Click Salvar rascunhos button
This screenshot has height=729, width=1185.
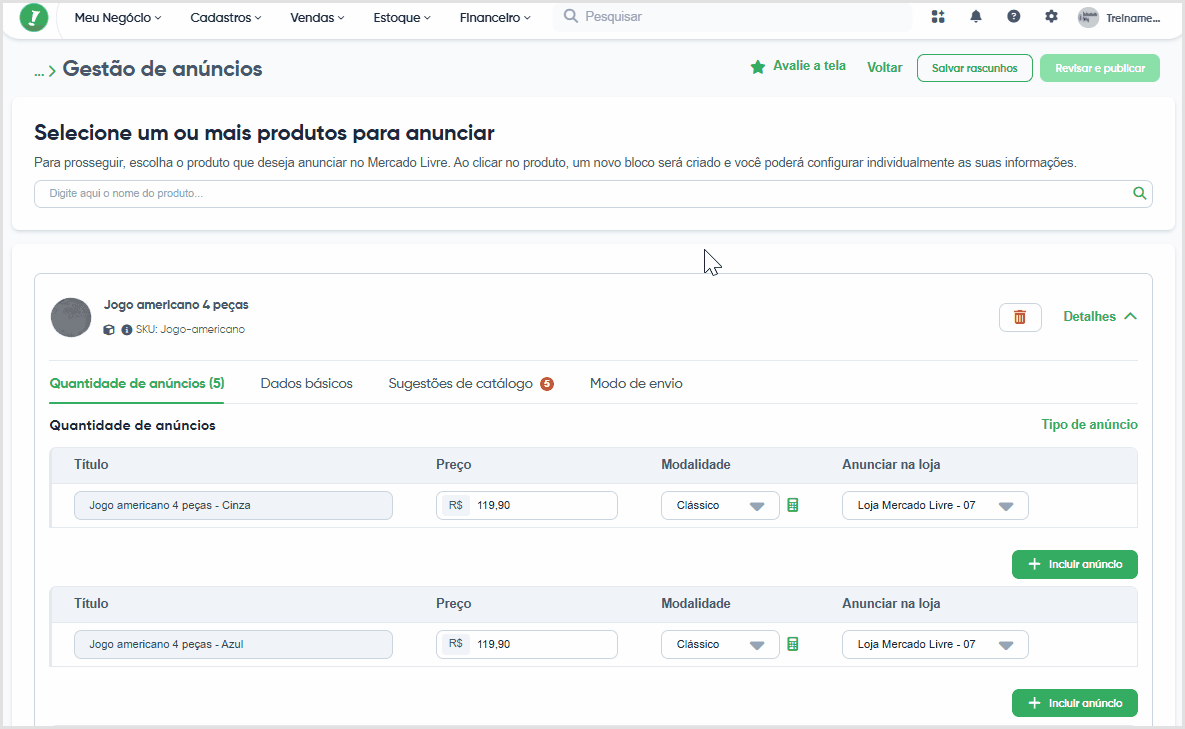[975, 68]
